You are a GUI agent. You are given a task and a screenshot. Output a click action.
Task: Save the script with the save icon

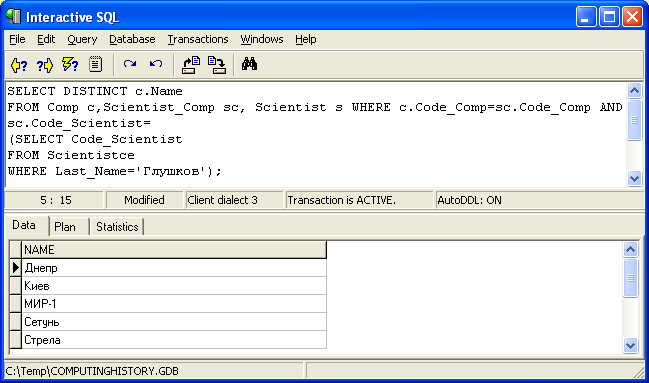tap(216, 65)
